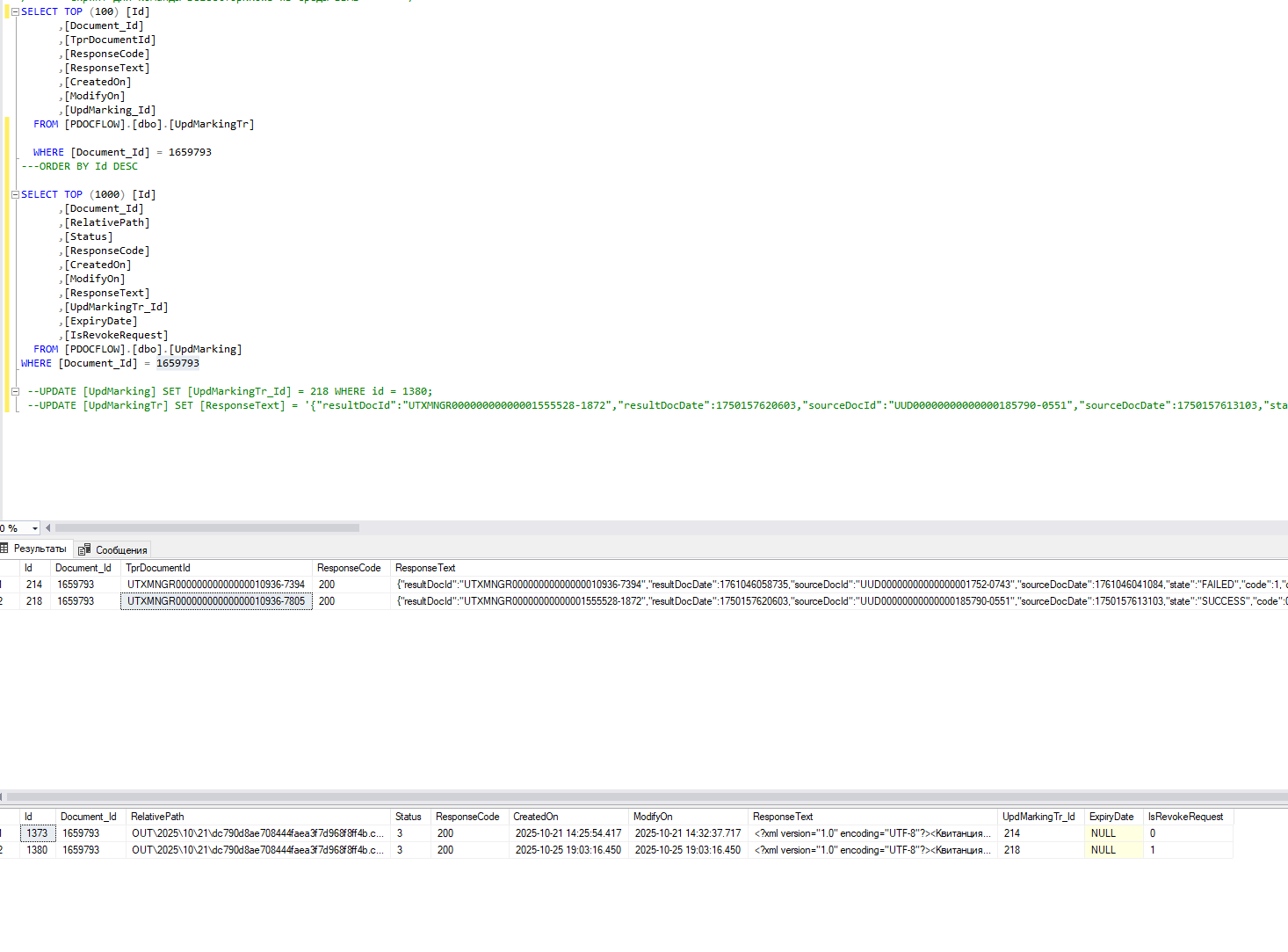Select ModifyOn value 2025-10-21 14:32:37.717

(688, 833)
